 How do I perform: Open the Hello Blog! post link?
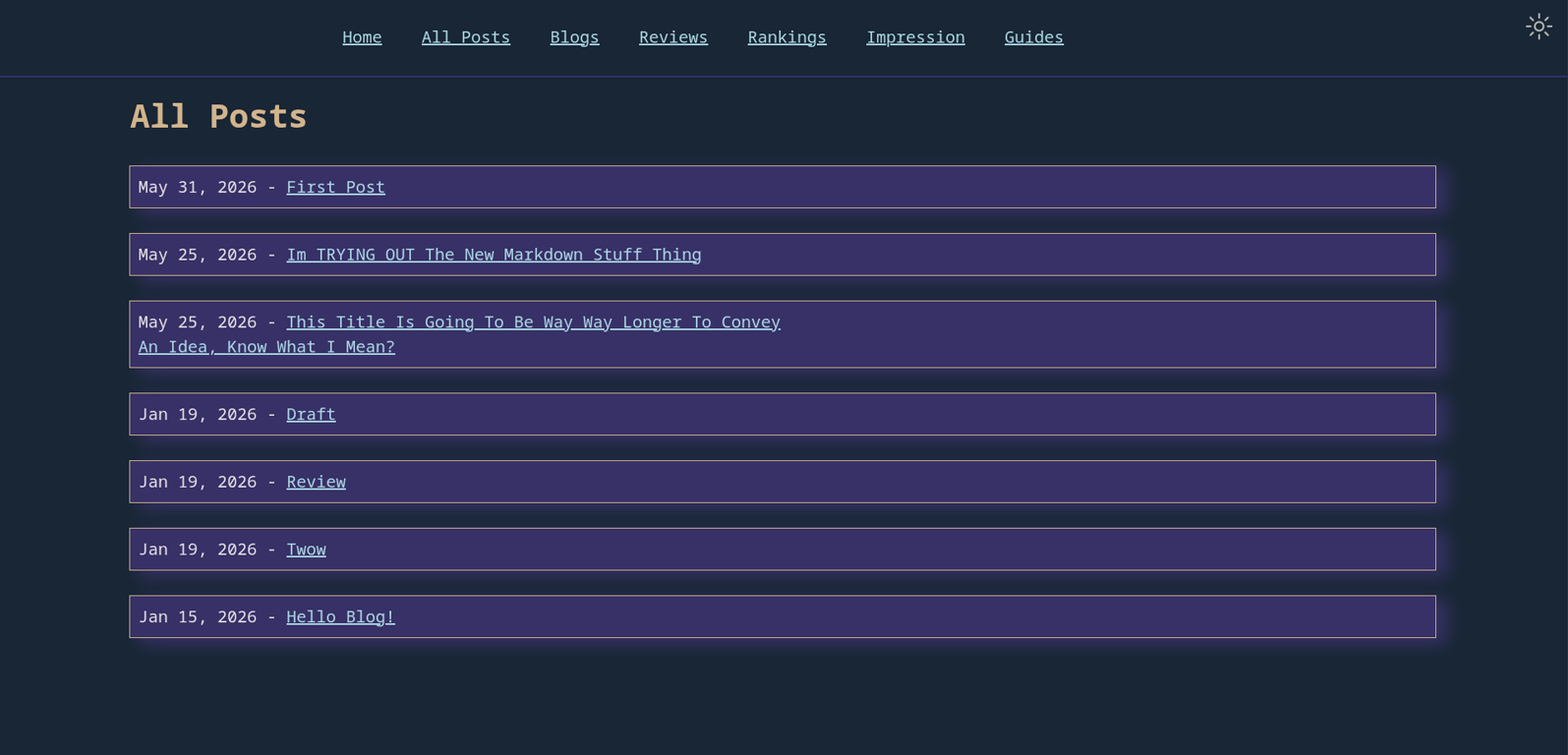point(340,617)
